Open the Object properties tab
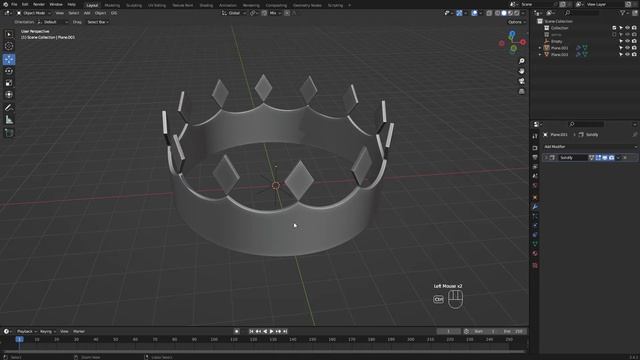 [535, 198]
